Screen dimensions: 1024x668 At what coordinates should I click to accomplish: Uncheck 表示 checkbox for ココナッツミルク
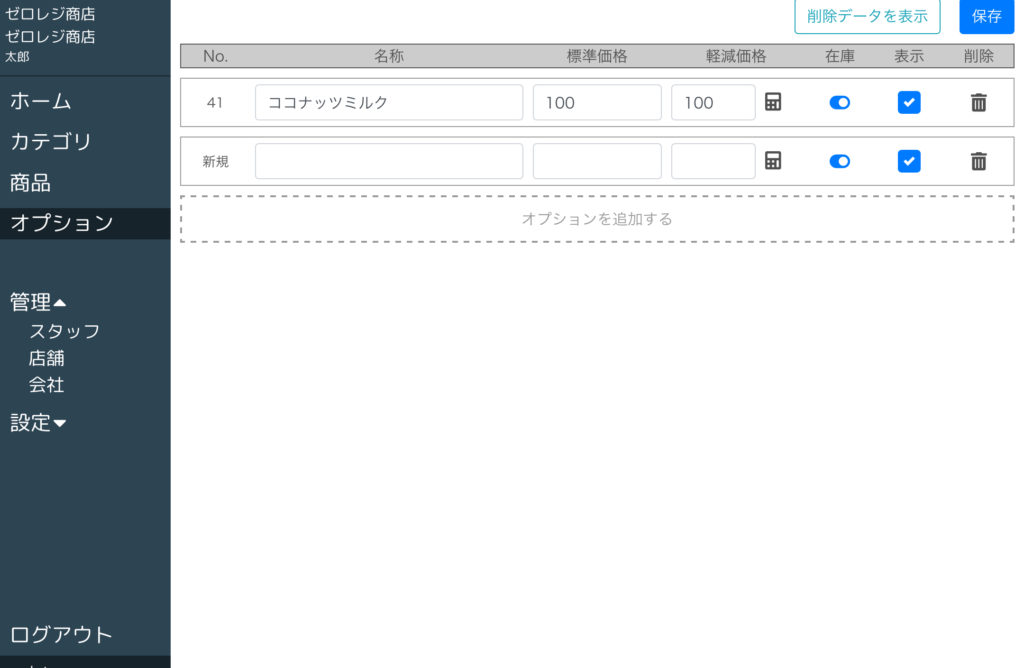pos(909,102)
